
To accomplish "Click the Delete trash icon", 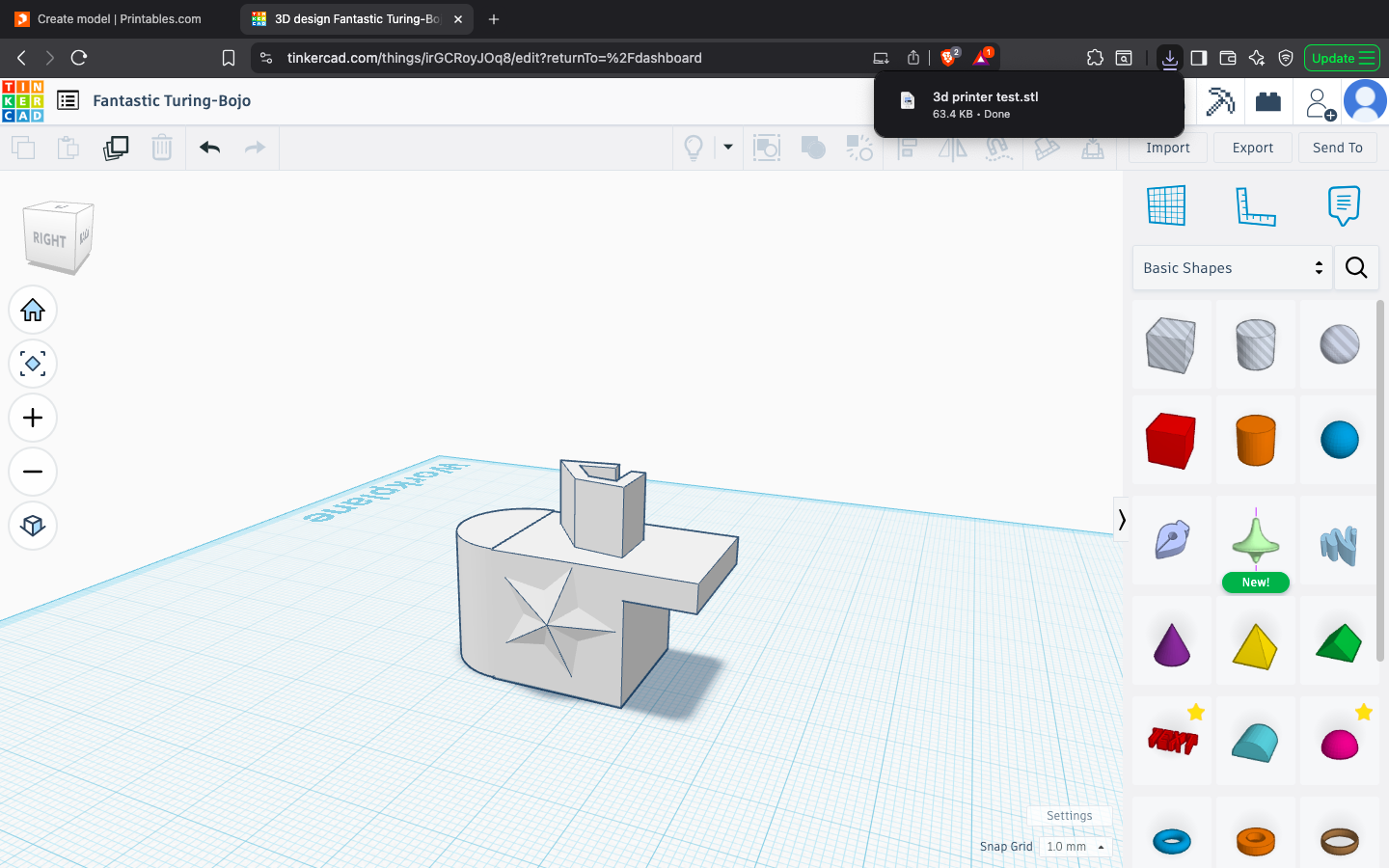I will tap(162, 148).
